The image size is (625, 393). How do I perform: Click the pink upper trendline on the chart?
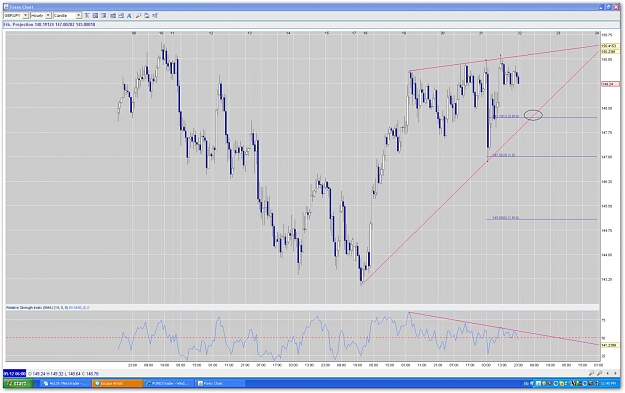pyautogui.click(x=504, y=58)
